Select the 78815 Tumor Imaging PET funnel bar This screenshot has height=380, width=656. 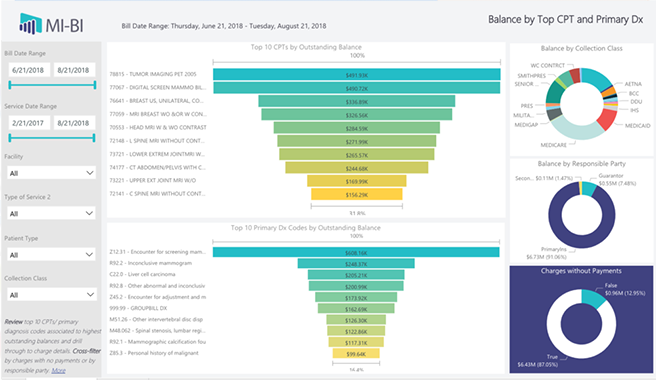click(356, 74)
